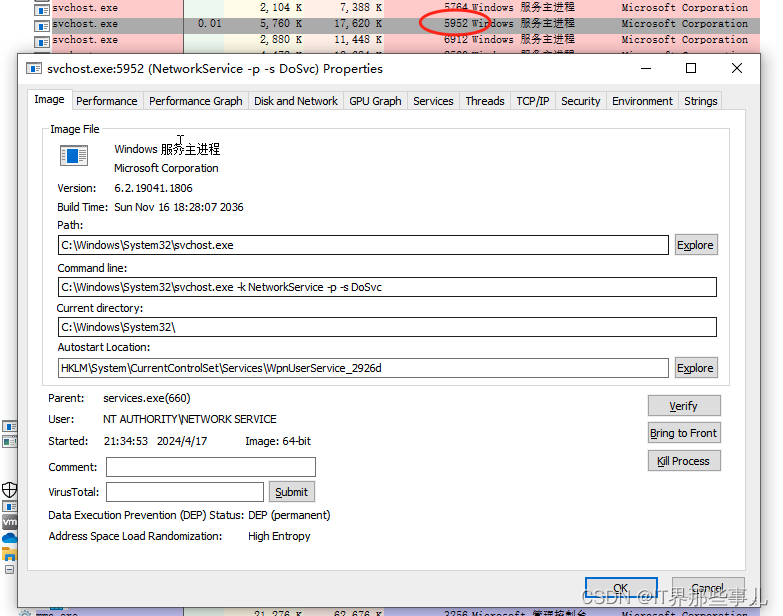Click the parent text services.exe(660)

(x=146, y=398)
